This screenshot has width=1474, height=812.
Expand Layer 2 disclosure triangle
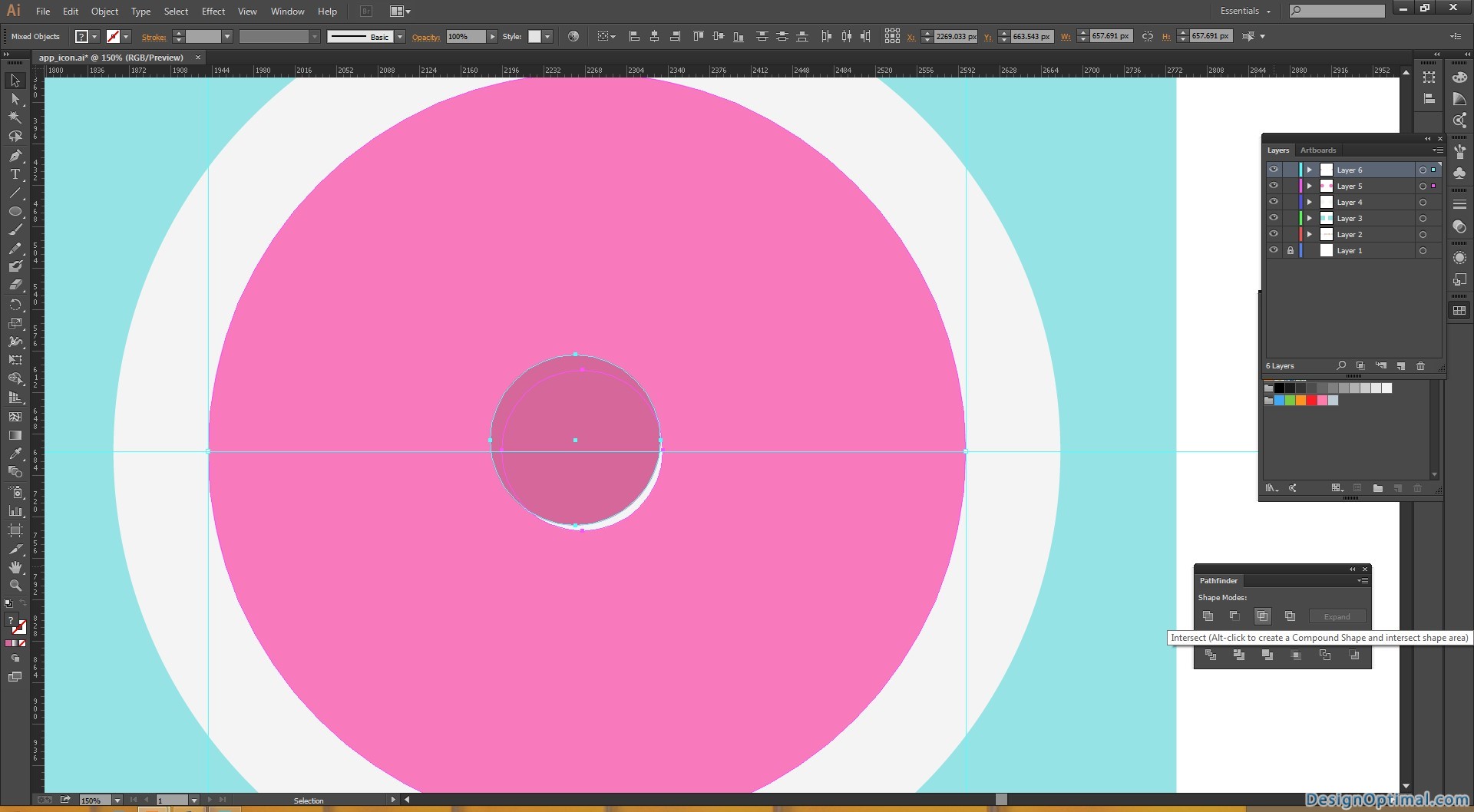click(x=1310, y=234)
